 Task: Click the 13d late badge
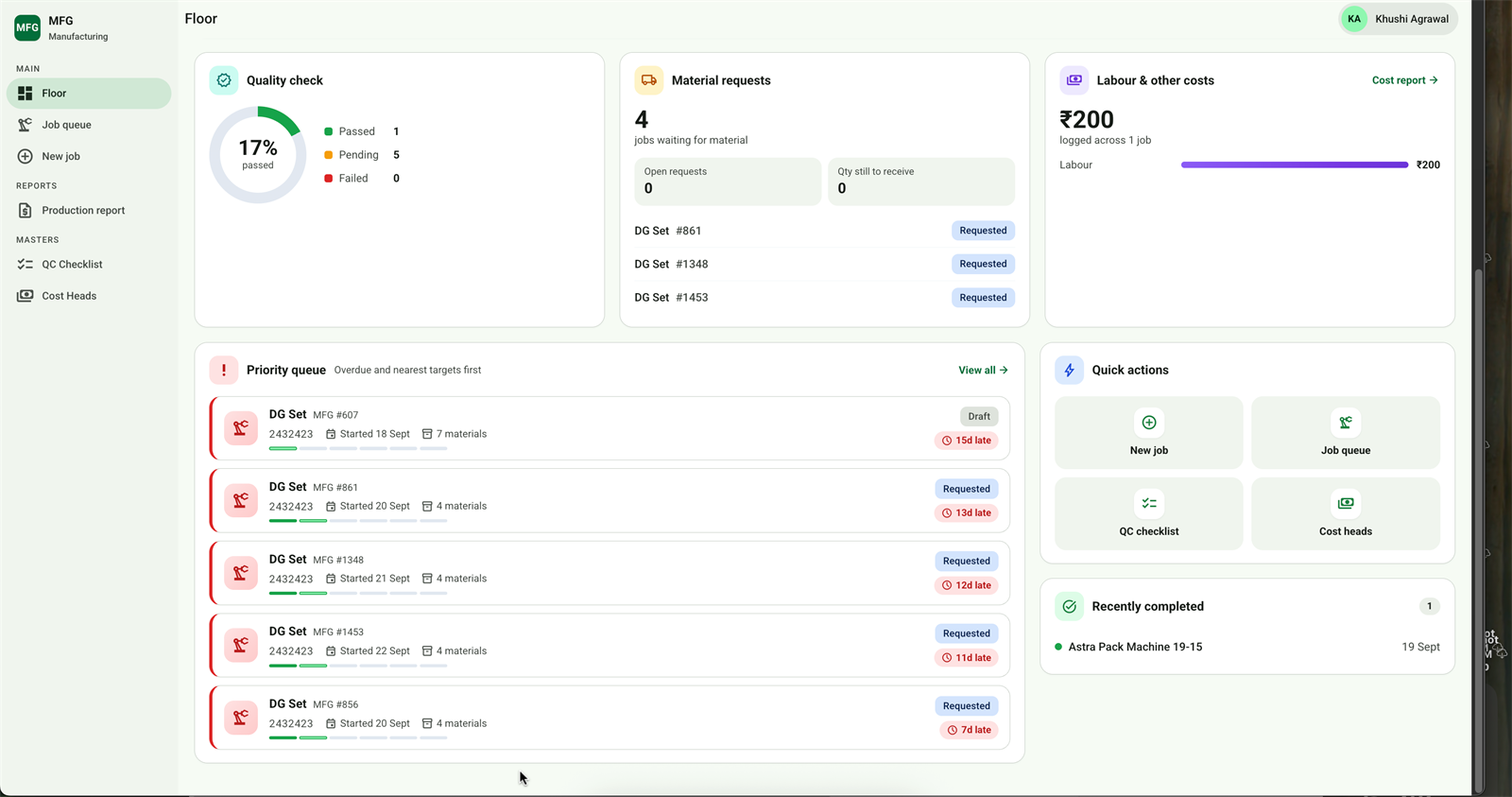(967, 513)
